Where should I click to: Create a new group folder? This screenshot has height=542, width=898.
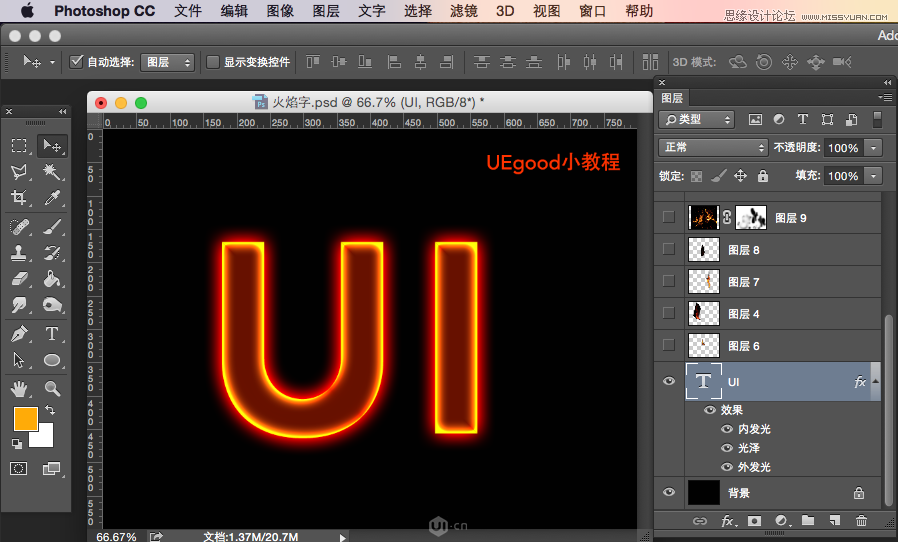pos(808,520)
